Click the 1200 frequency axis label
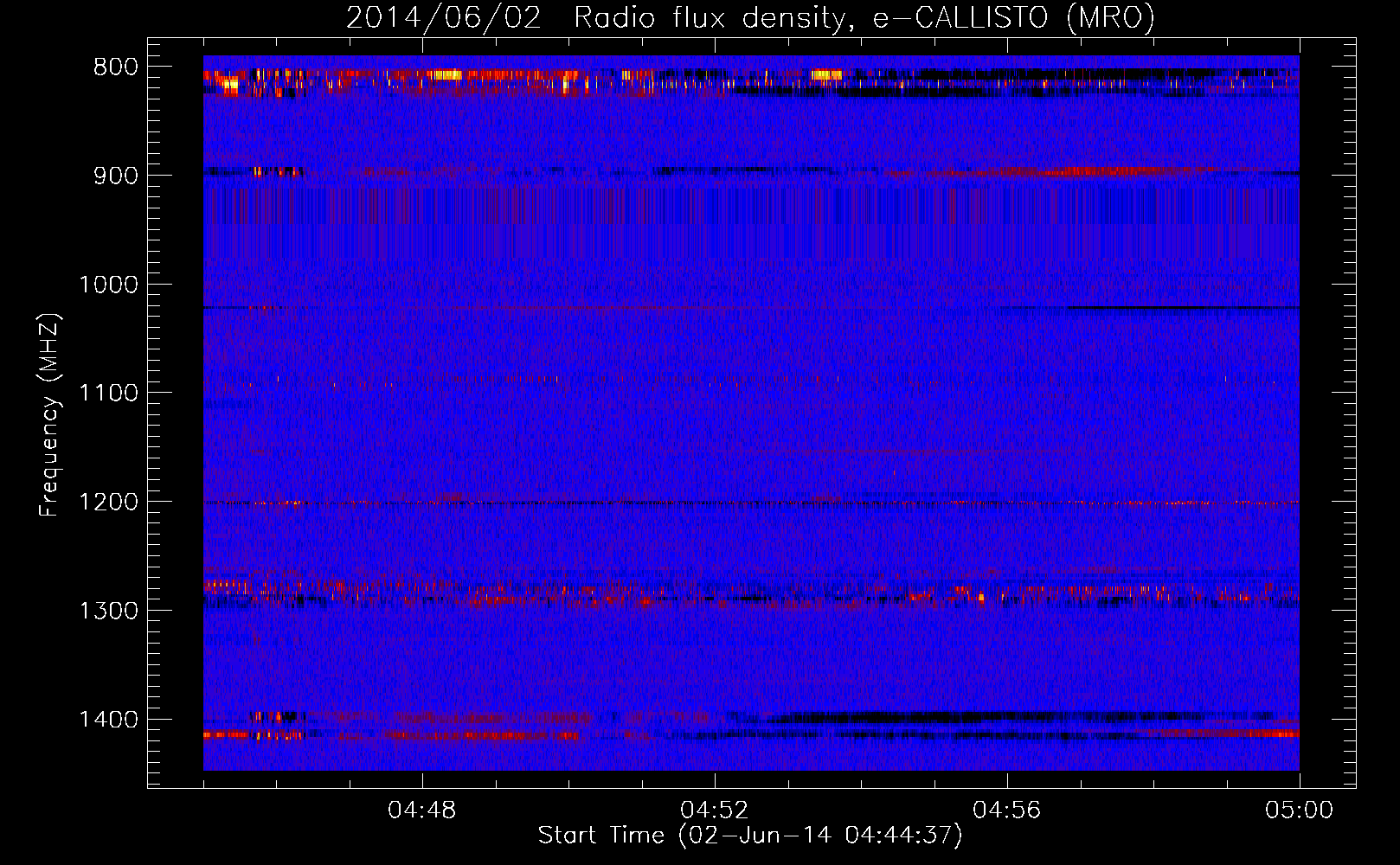Screen dimensions: 1400x865 [x=108, y=503]
